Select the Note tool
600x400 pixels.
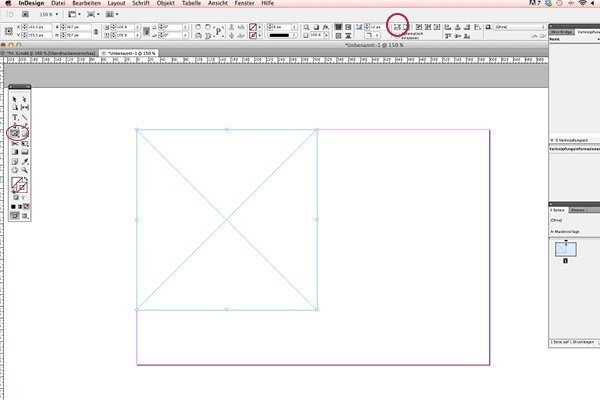(15, 162)
